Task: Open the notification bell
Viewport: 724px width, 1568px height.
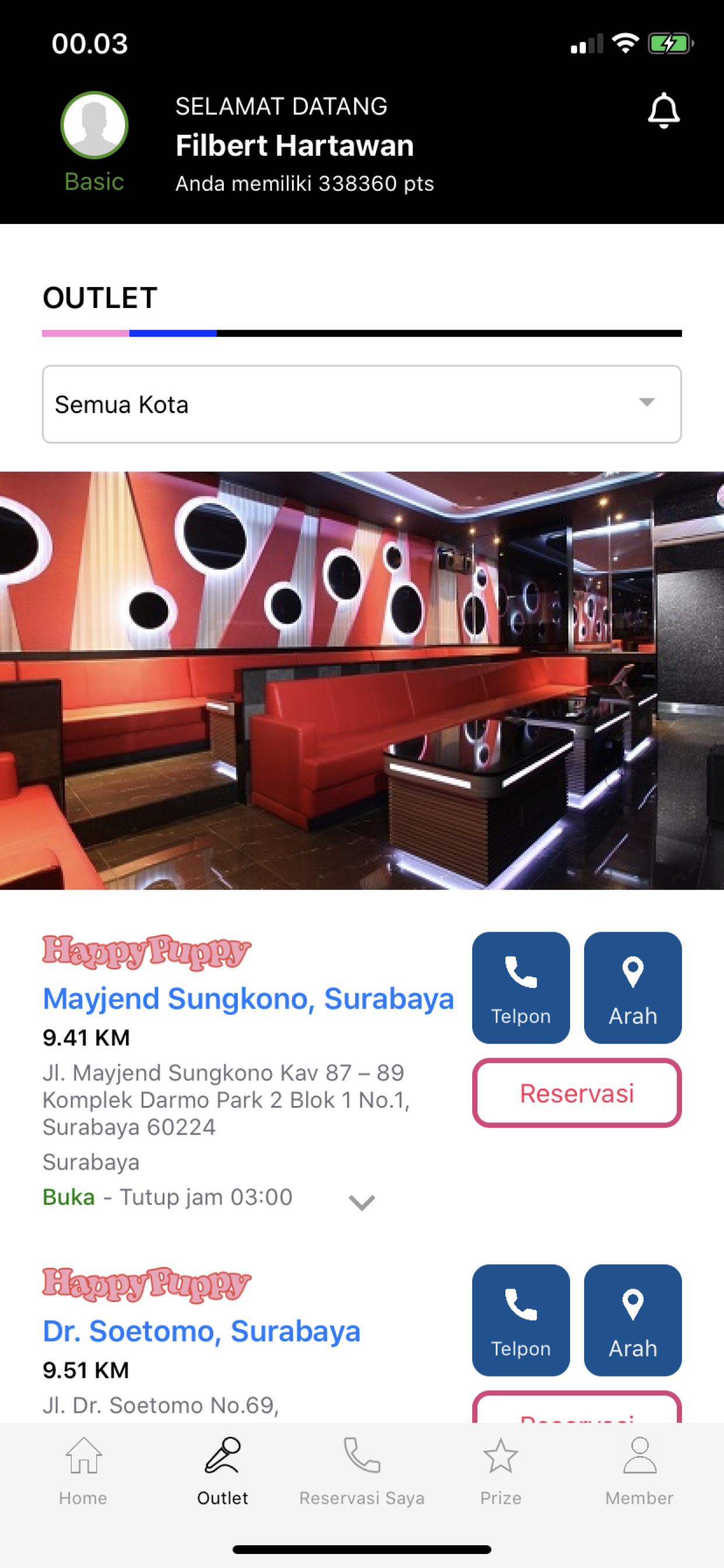Action: point(663,110)
